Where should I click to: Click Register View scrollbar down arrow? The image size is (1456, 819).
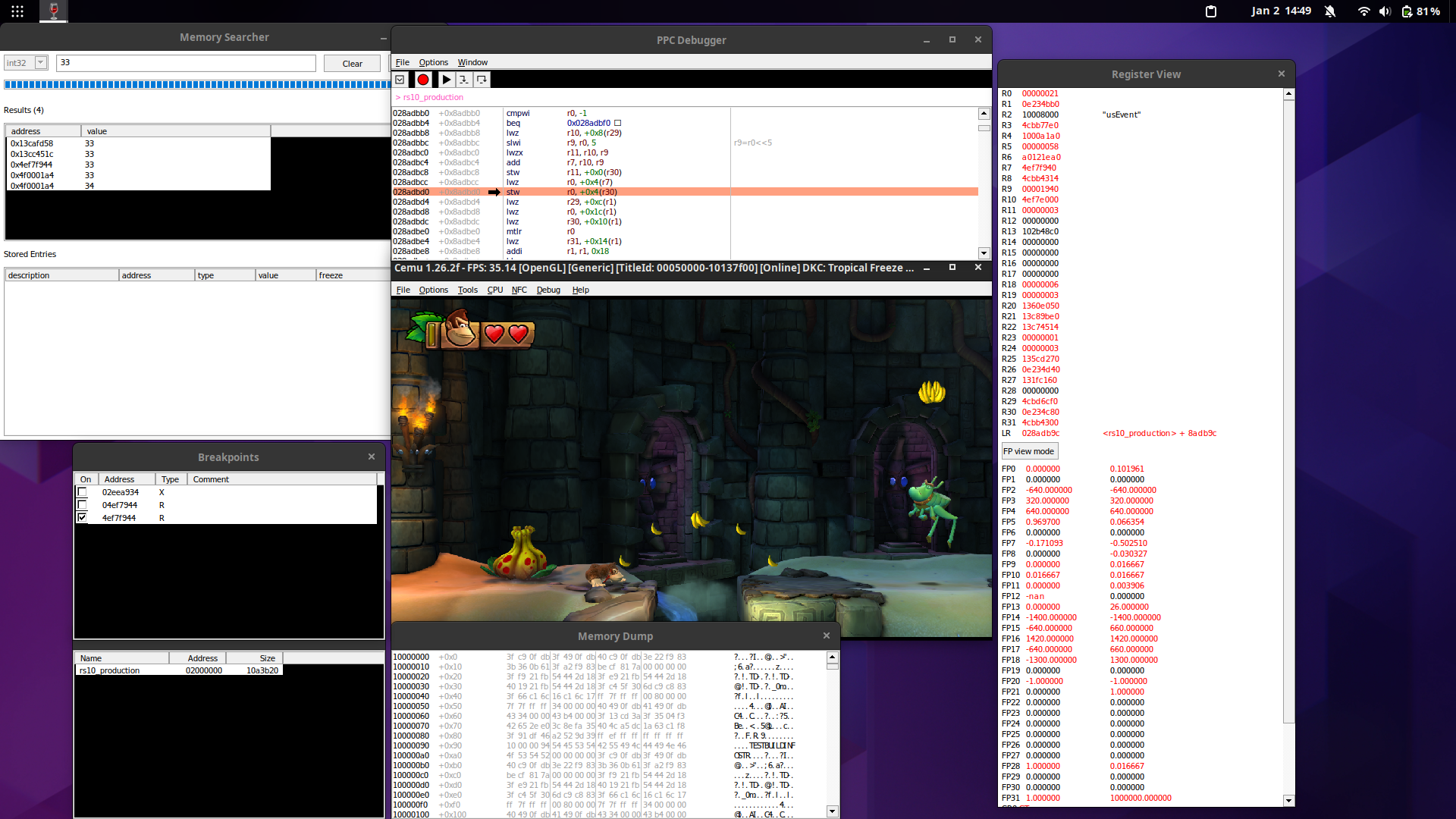[x=1288, y=801]
